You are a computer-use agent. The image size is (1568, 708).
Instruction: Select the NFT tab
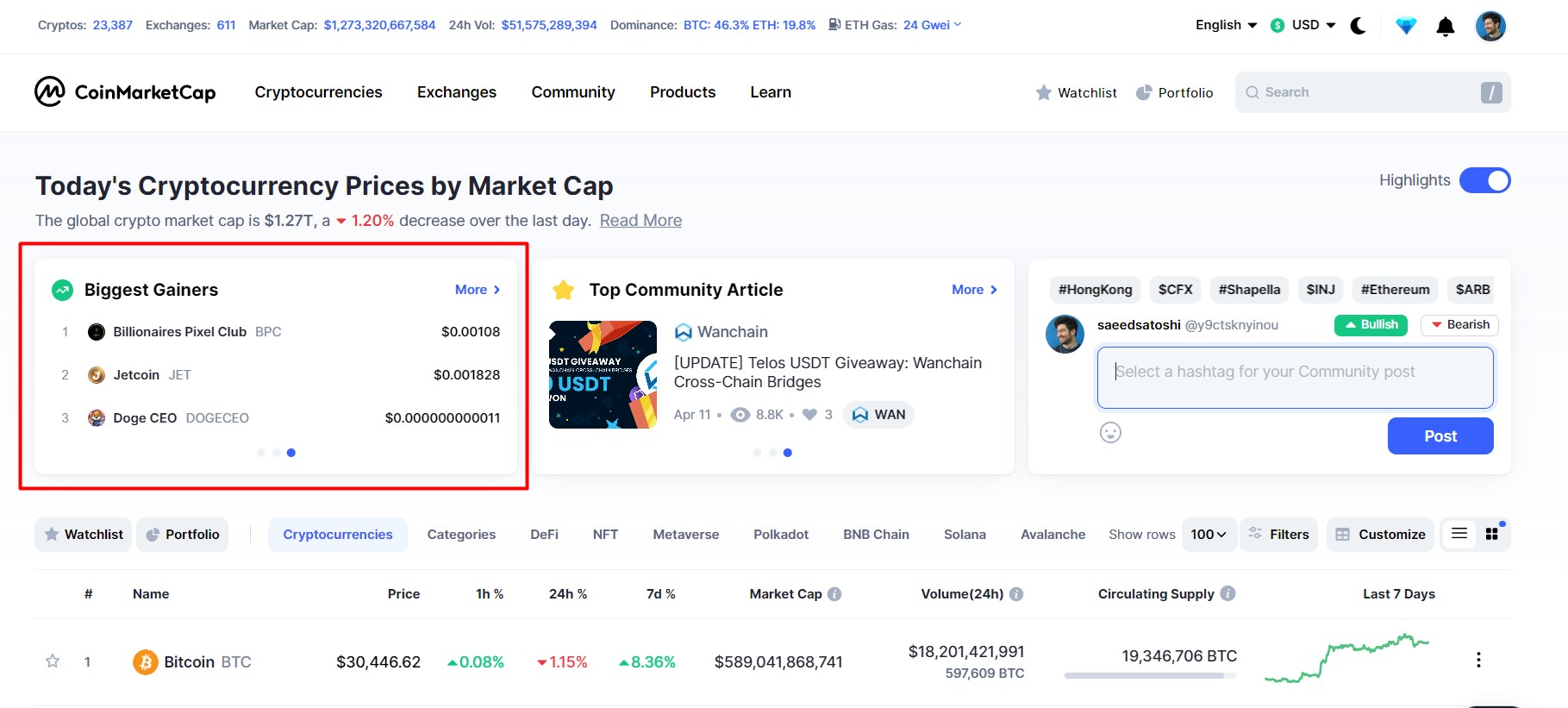605,535
